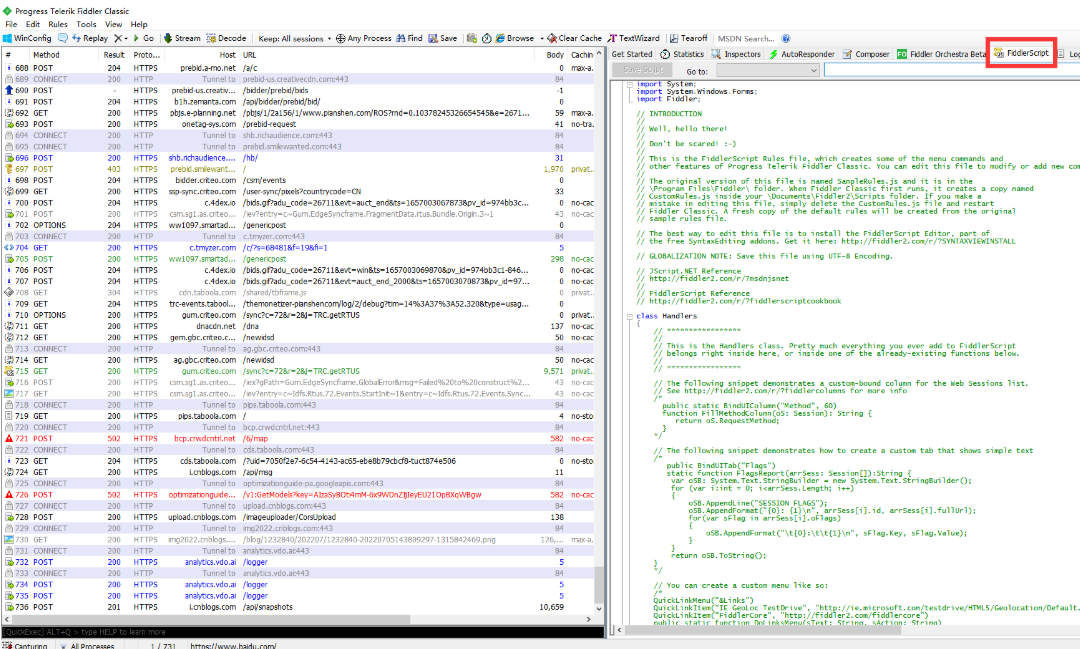Switch to the Statistics tab
The image size is (1080, 649).
tap(682, 54)
